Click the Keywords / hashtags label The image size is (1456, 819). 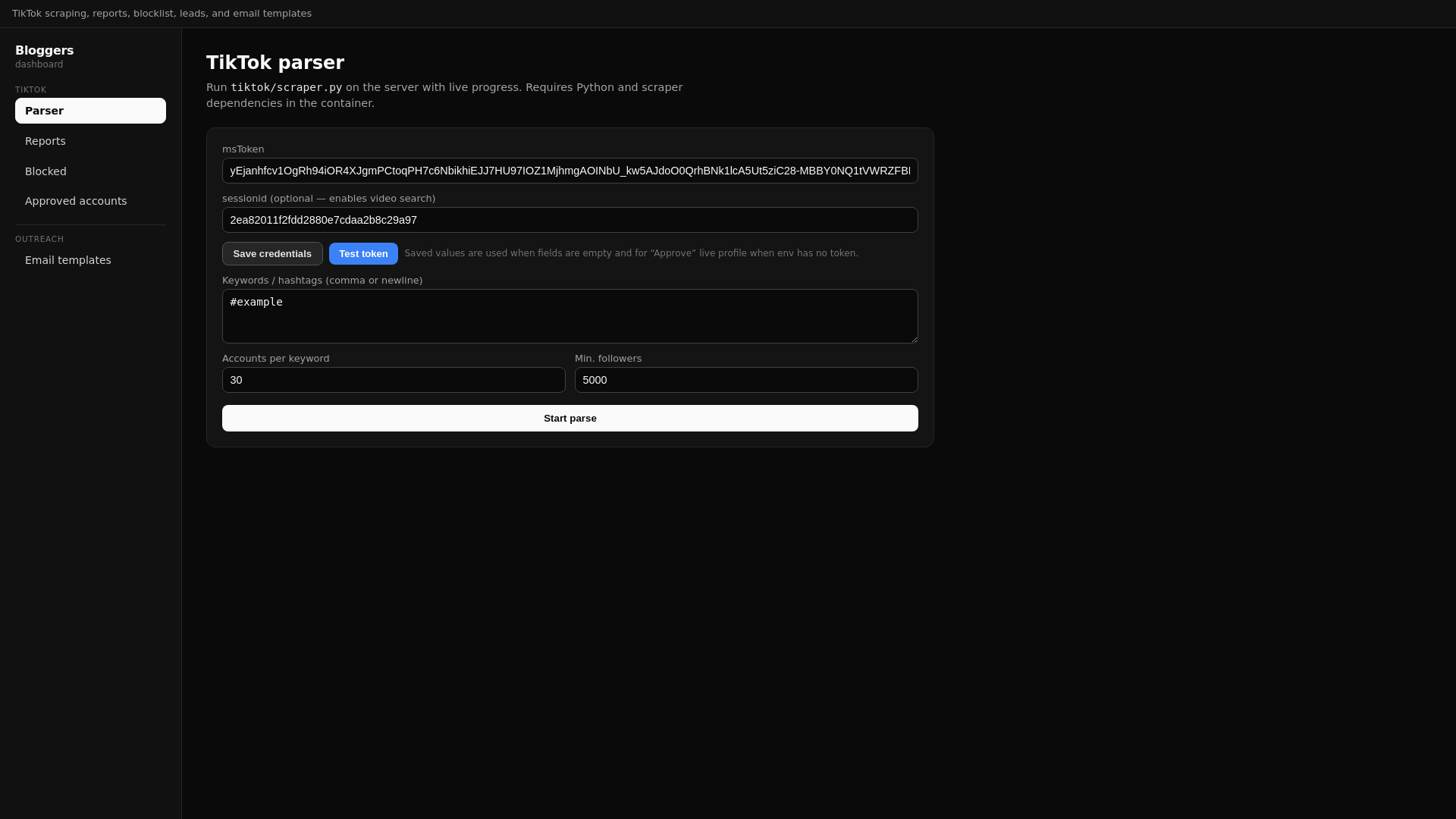(322, 281)
